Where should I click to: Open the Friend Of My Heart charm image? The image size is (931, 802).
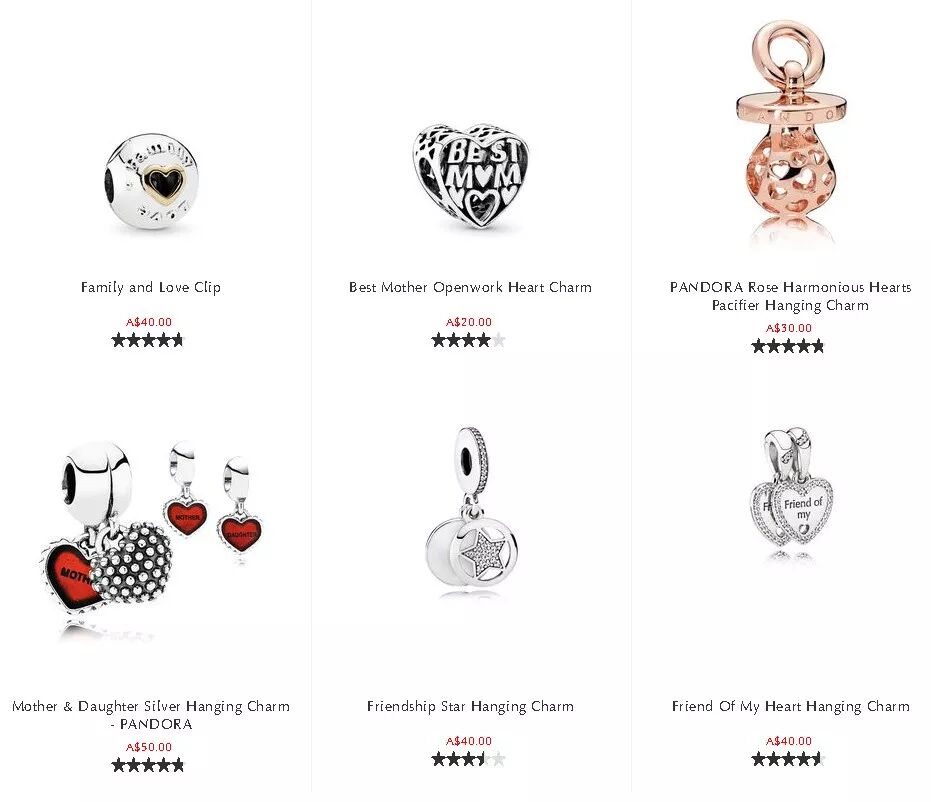[791, 493]
